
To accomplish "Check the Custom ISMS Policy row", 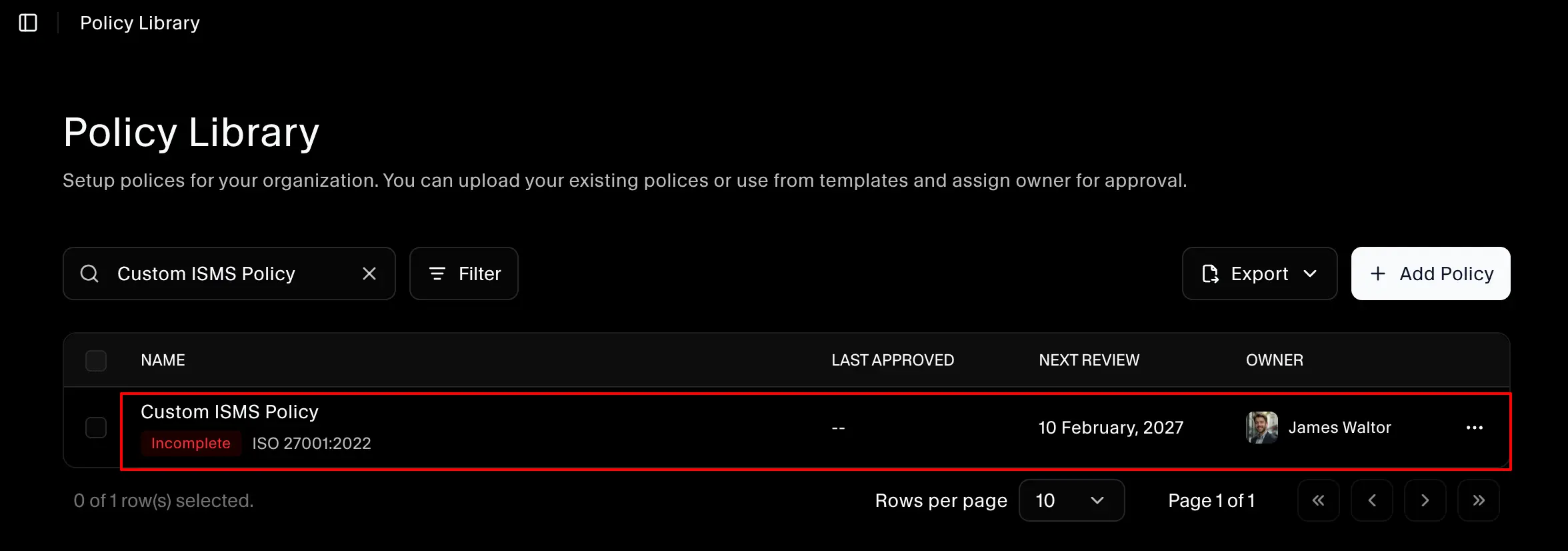I will [x=96, y=428].
